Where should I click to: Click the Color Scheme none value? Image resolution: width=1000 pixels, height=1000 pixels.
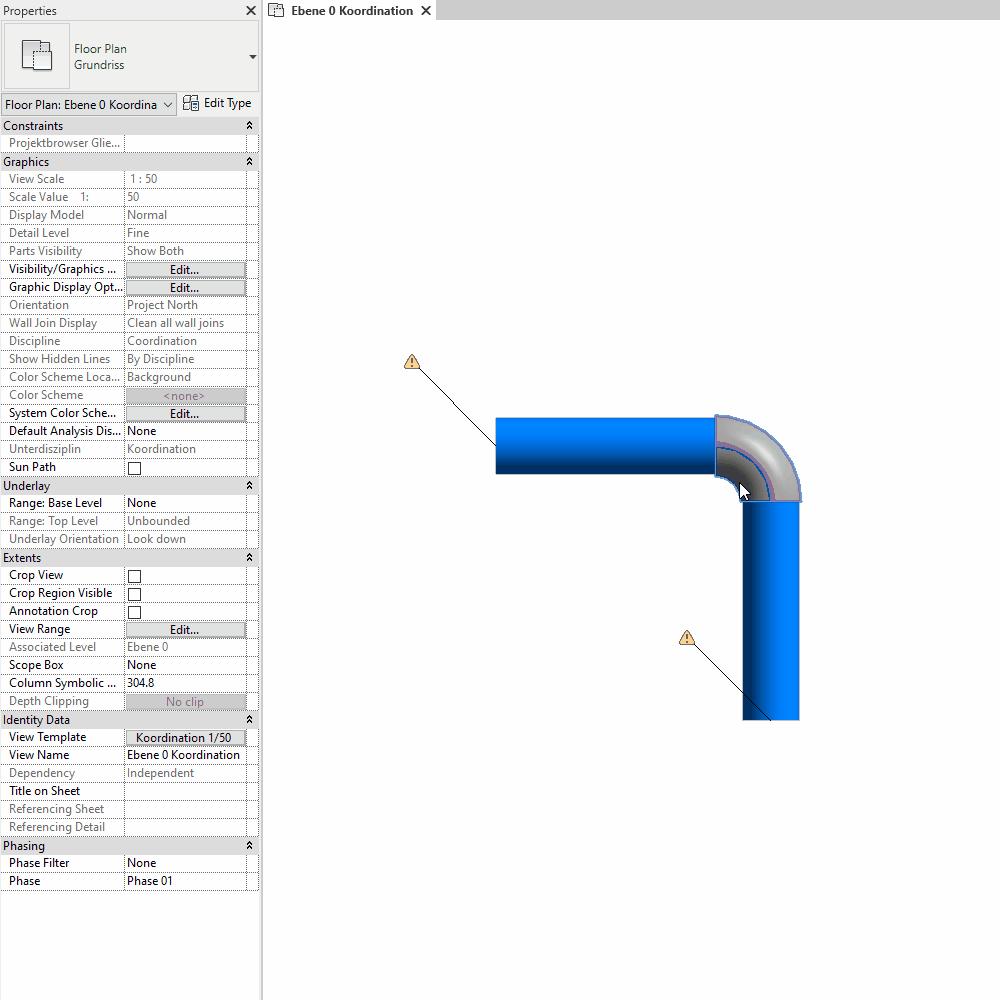pos(185,394)
